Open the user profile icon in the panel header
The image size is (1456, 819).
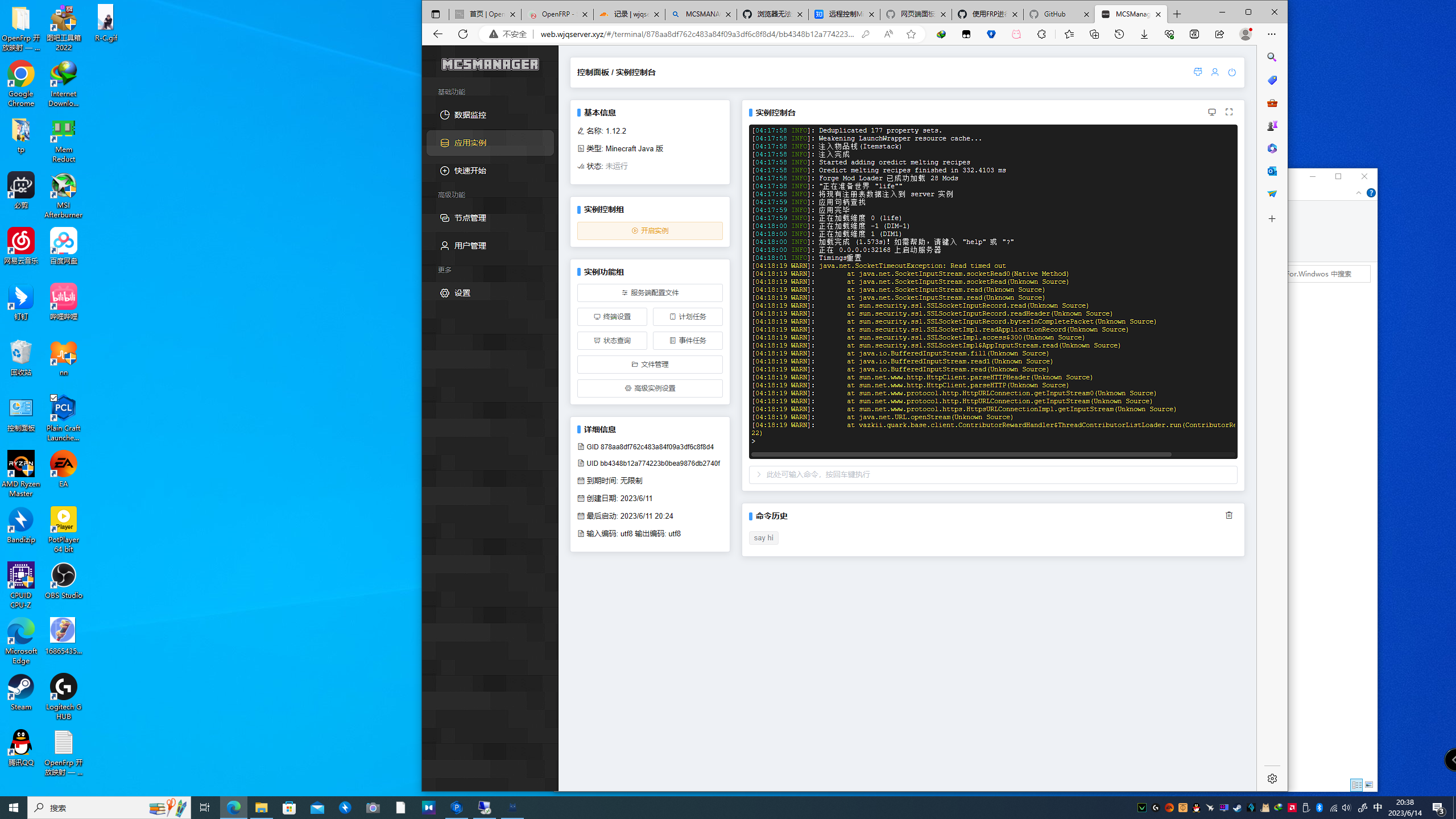pyautogui.click(x=1215, y=72)
